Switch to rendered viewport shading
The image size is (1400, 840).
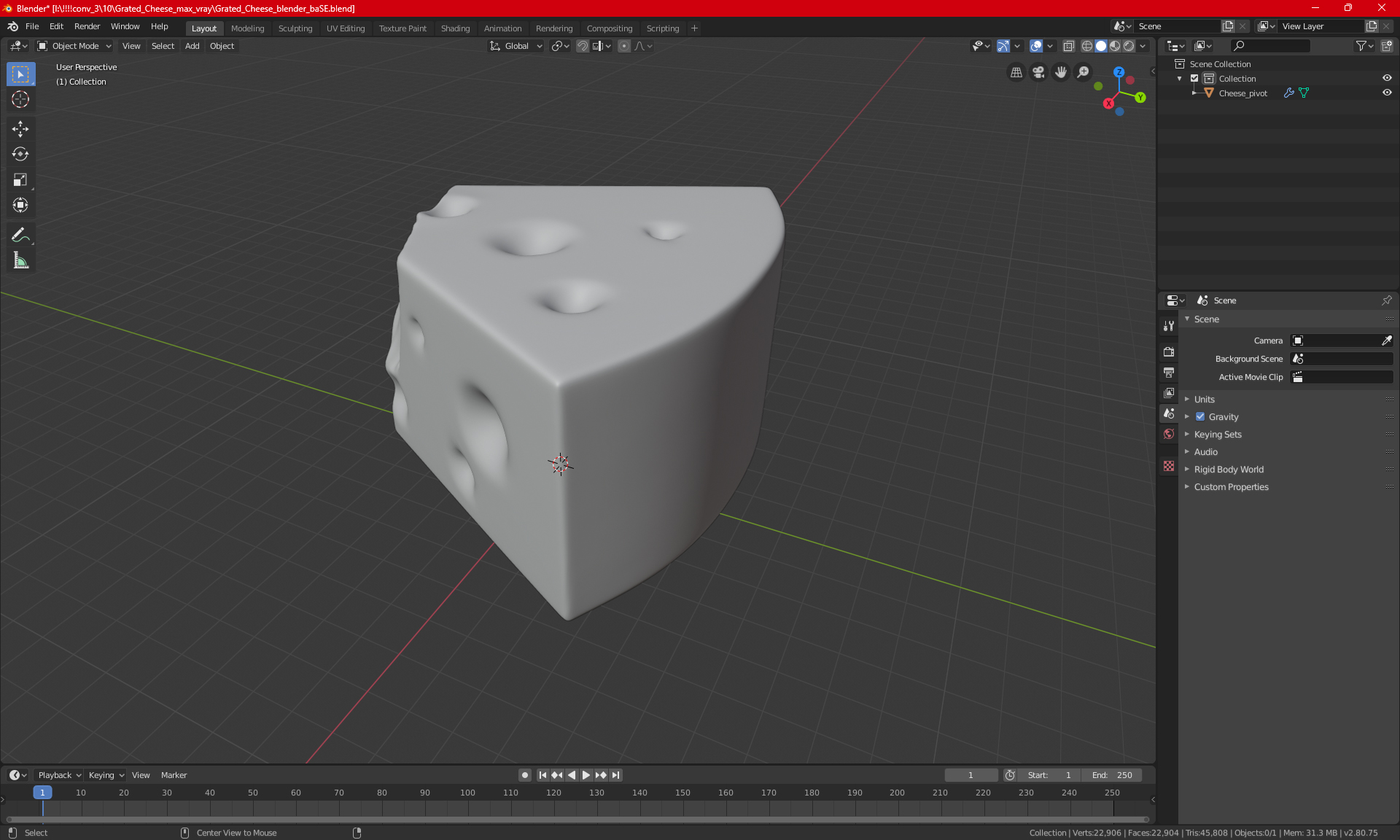1129,46
